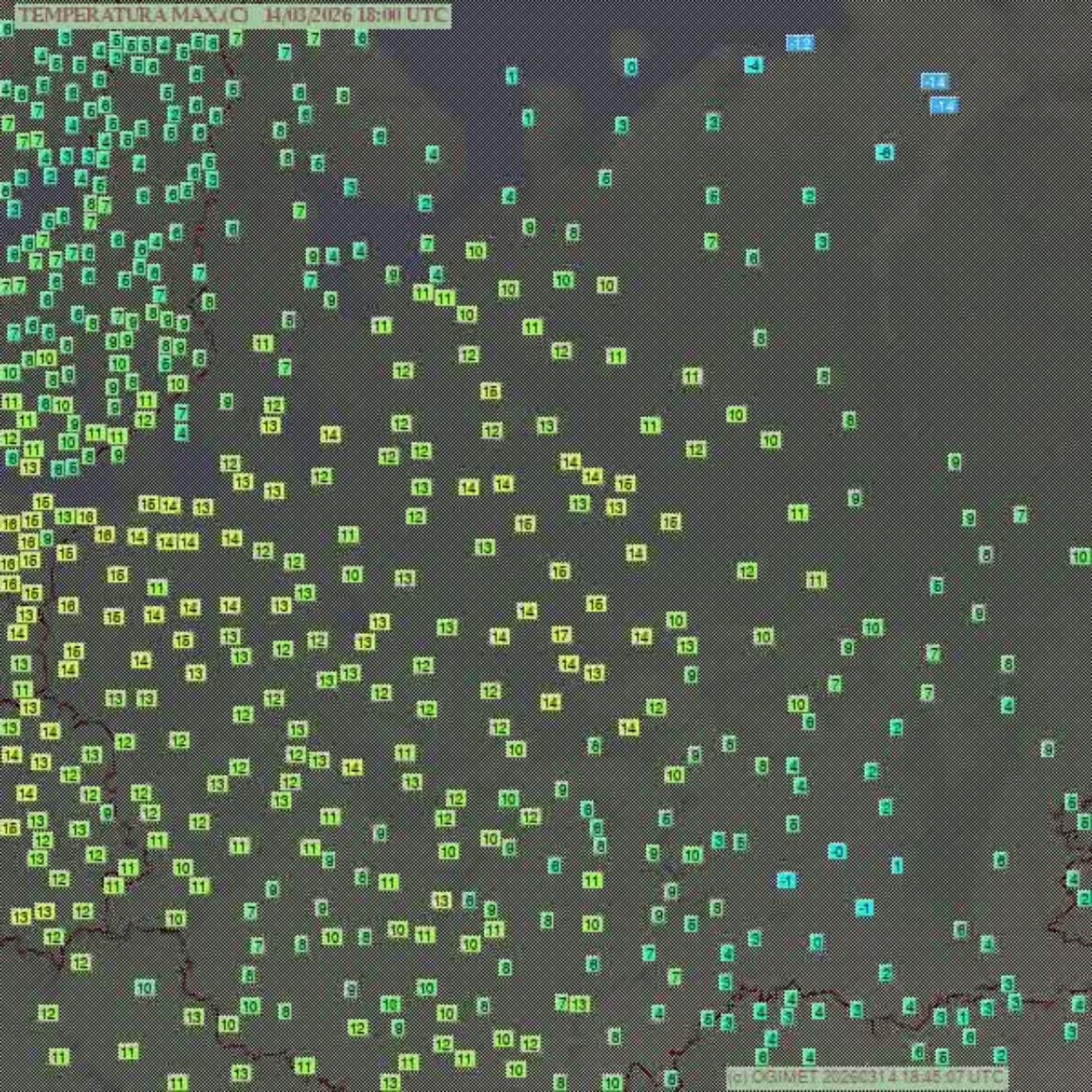Select the 17 degree station marker
Image resolution: width=1092 pixels, height=1092 pixels.
pyautogui.click(x=561, y=635)
